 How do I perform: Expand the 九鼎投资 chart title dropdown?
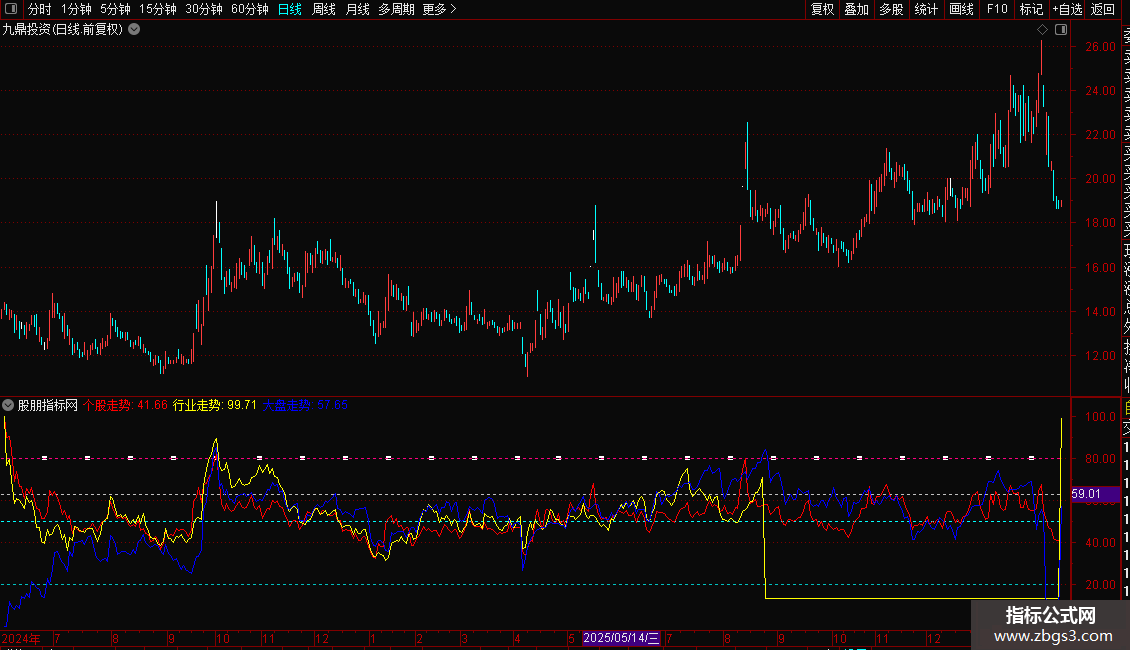134,29
